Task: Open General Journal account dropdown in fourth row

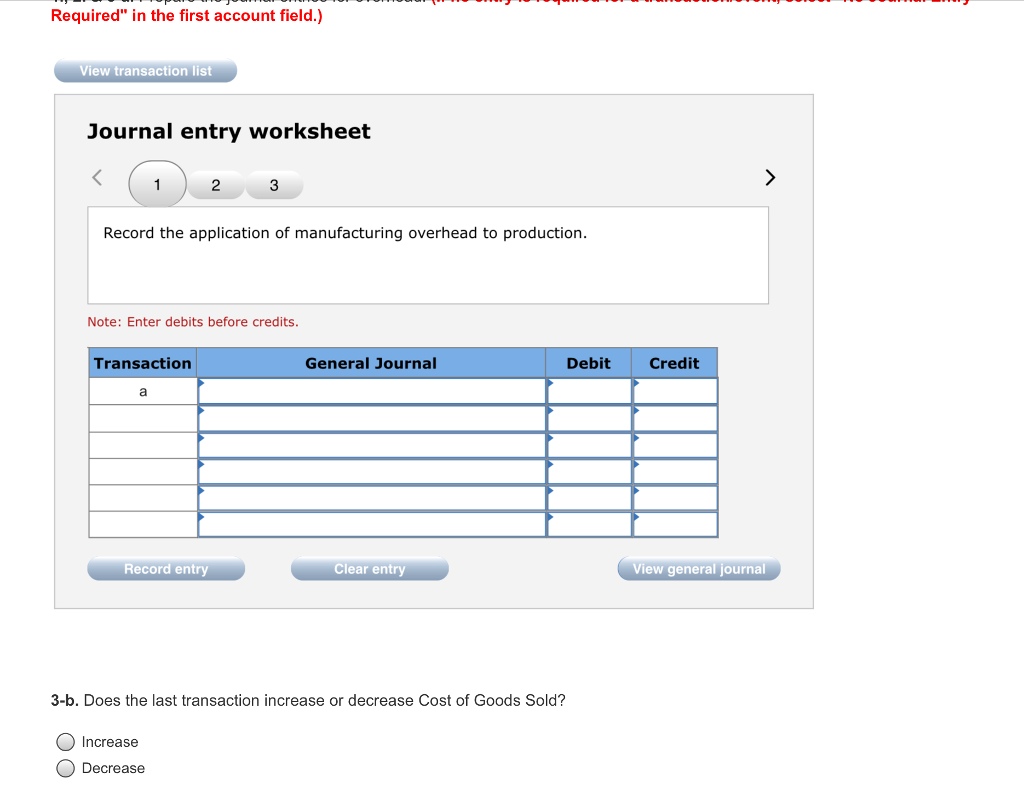Action: point(372,472)
